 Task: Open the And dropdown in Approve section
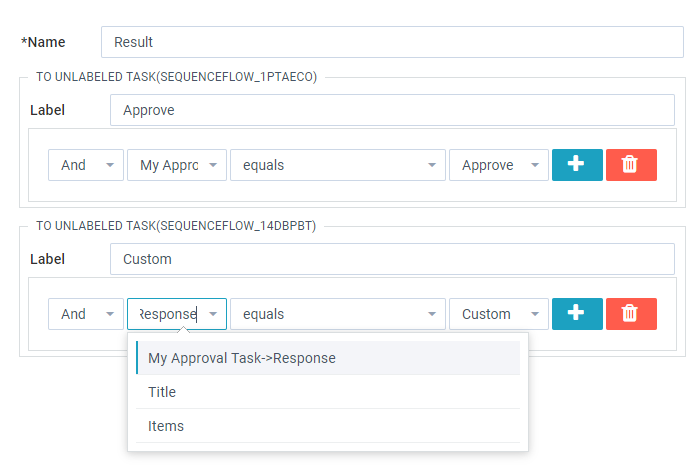[85, 165]
